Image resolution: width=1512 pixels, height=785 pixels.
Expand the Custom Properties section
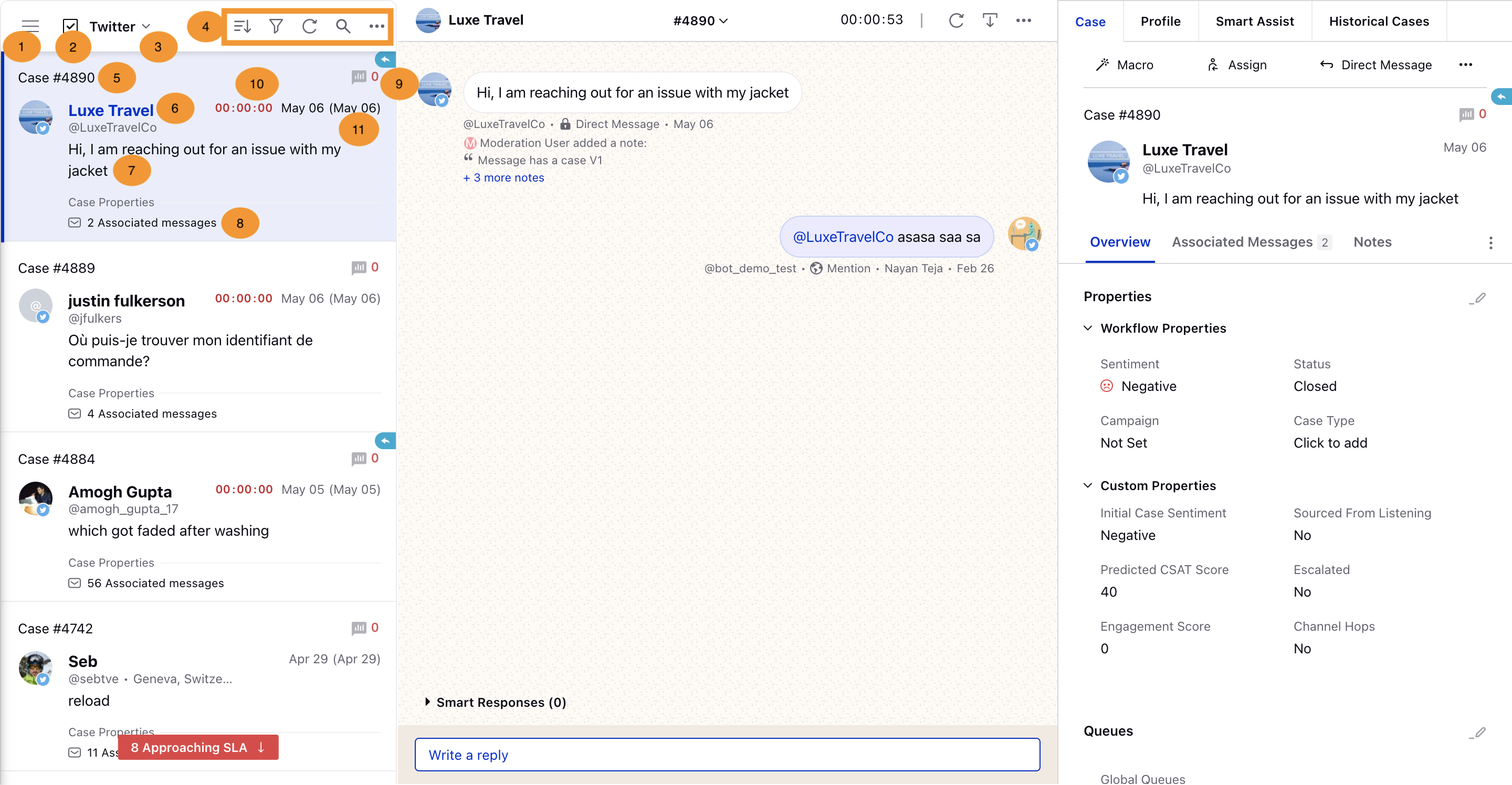pos(1089,485)
